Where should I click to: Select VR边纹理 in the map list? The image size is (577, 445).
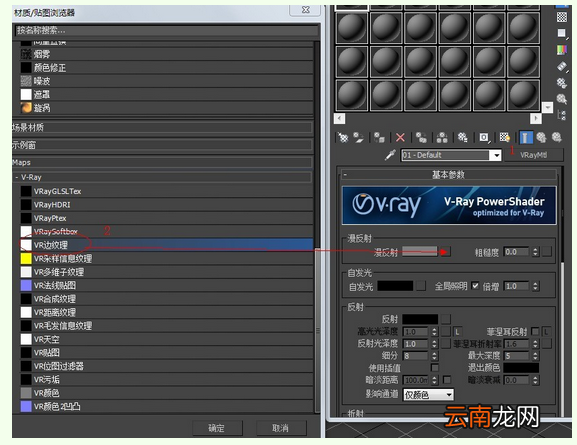point(166,245)
